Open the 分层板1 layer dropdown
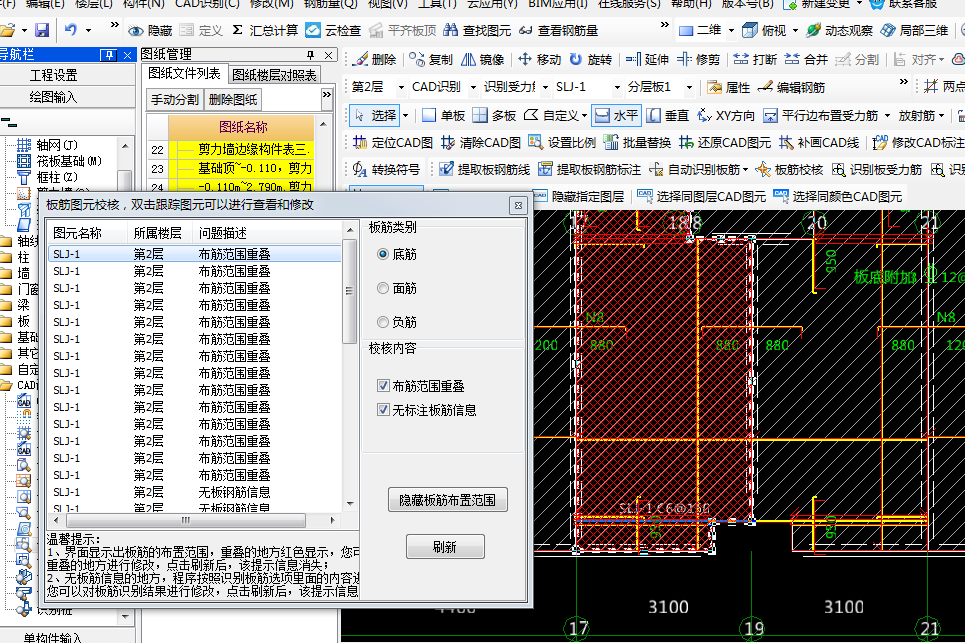The image size is (965, 643). [x=688, y=87]
